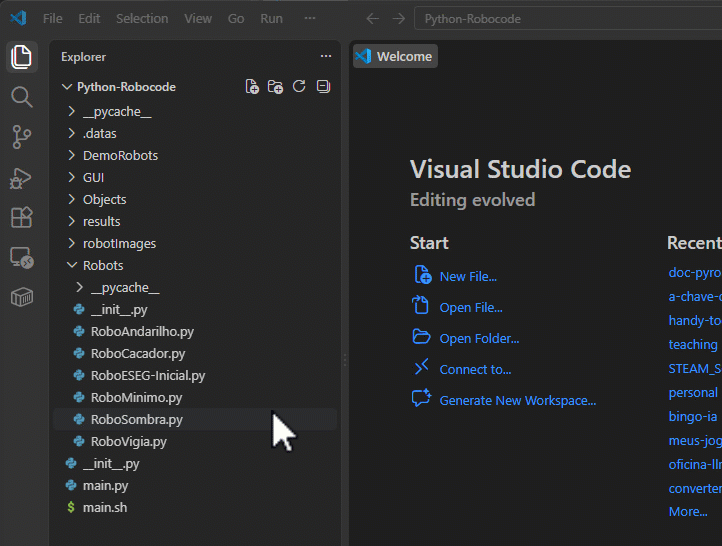Open the Search view in activity bar
The image size is (722, 546).
pyautogui.click(x=21, y=97)
